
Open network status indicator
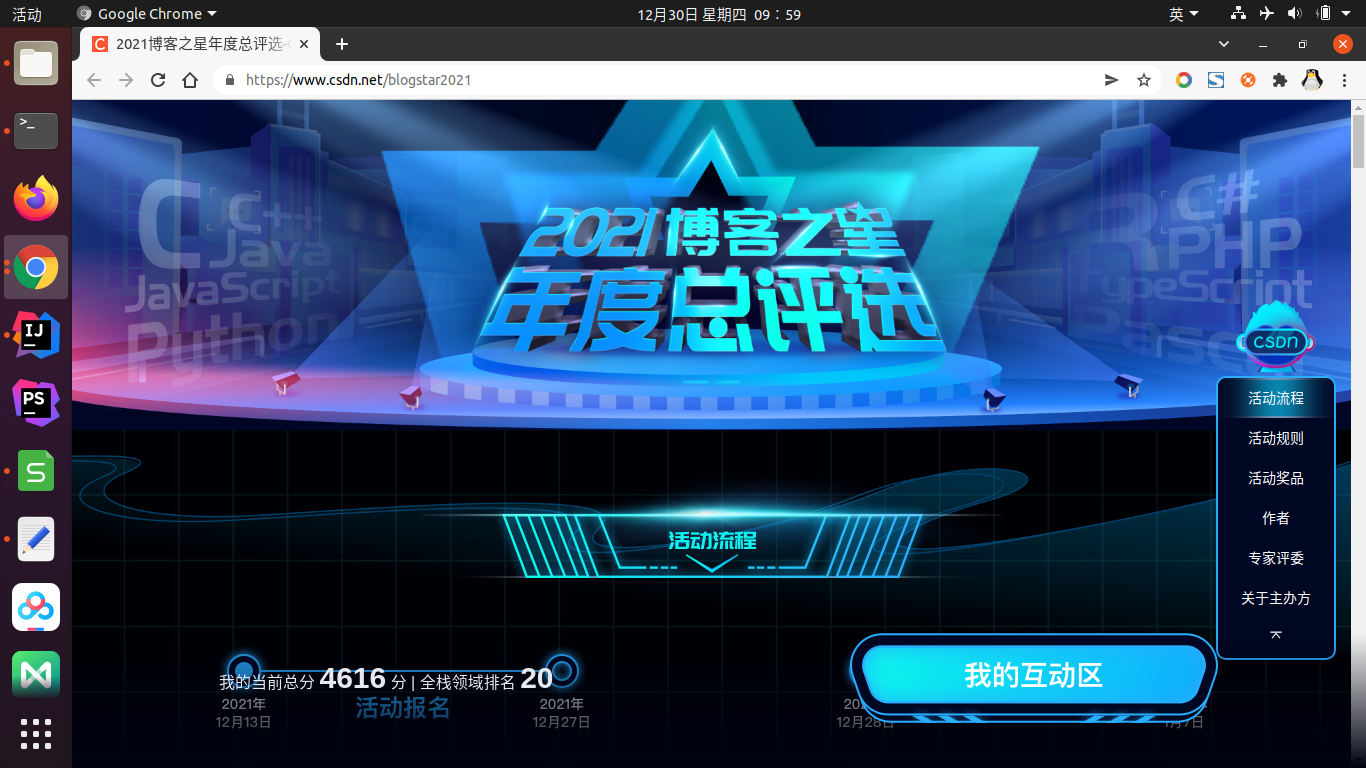[1239, 14]
